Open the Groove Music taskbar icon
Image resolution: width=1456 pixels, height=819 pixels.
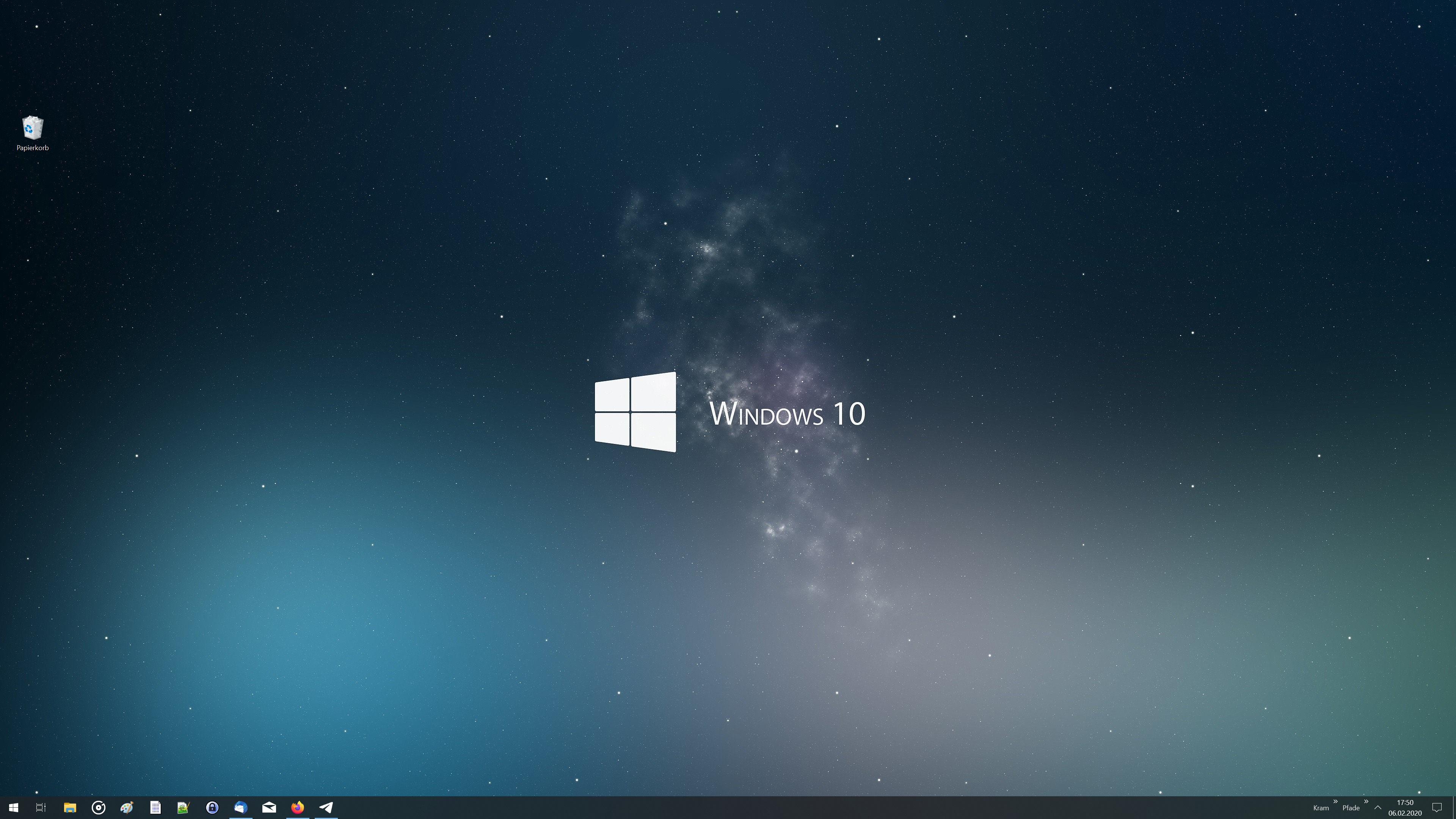(98, 807)
